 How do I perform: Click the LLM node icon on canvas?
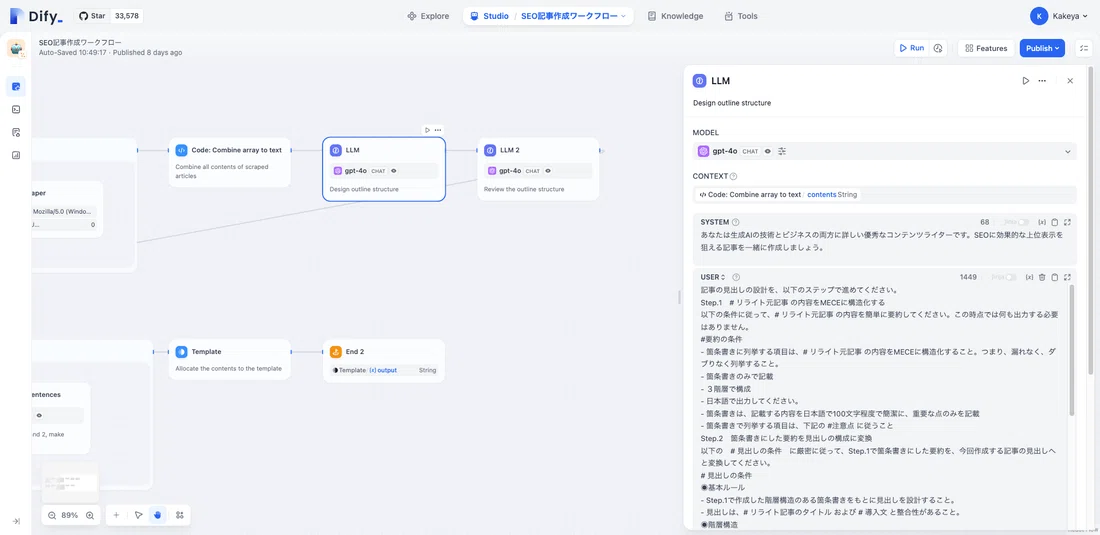click(x=335, y=150)
